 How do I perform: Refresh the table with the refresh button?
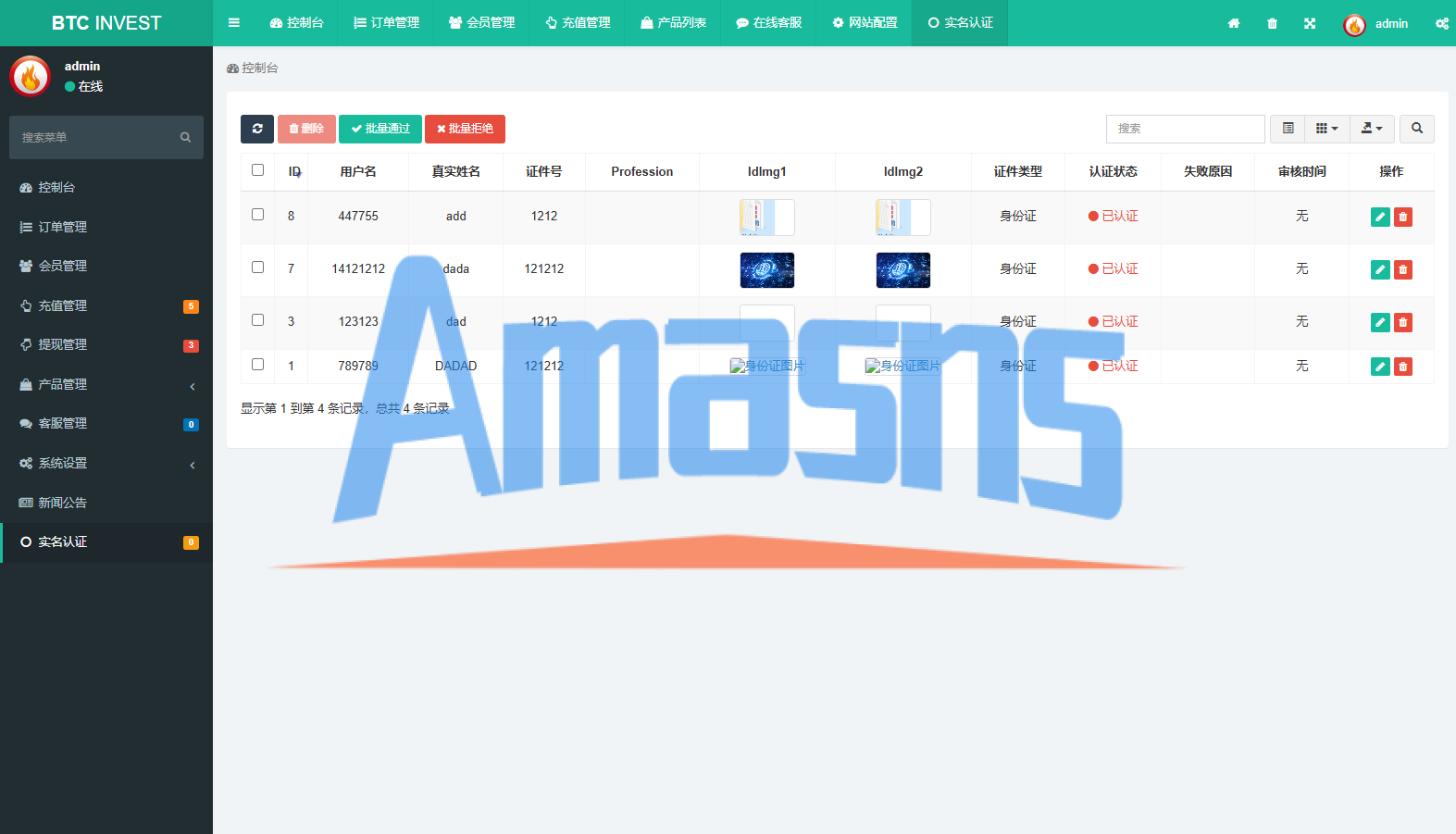pos(257,129)
